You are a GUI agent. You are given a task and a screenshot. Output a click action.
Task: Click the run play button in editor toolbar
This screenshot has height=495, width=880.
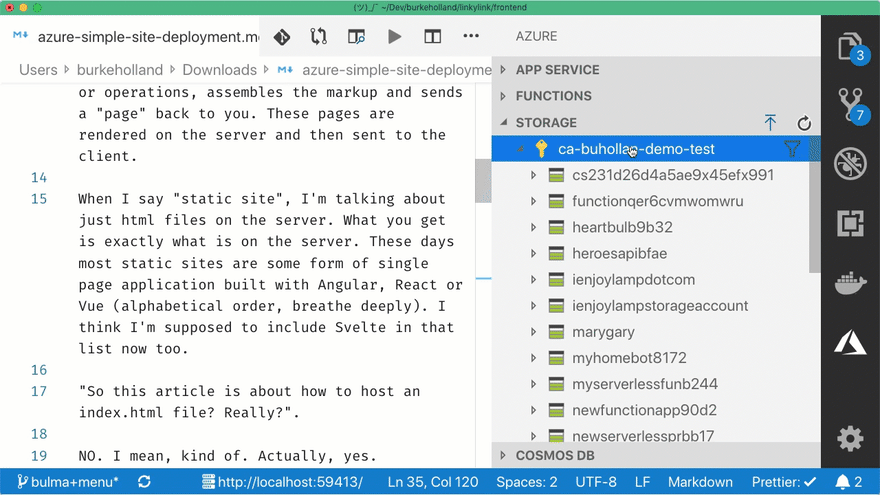coord(395,37)
